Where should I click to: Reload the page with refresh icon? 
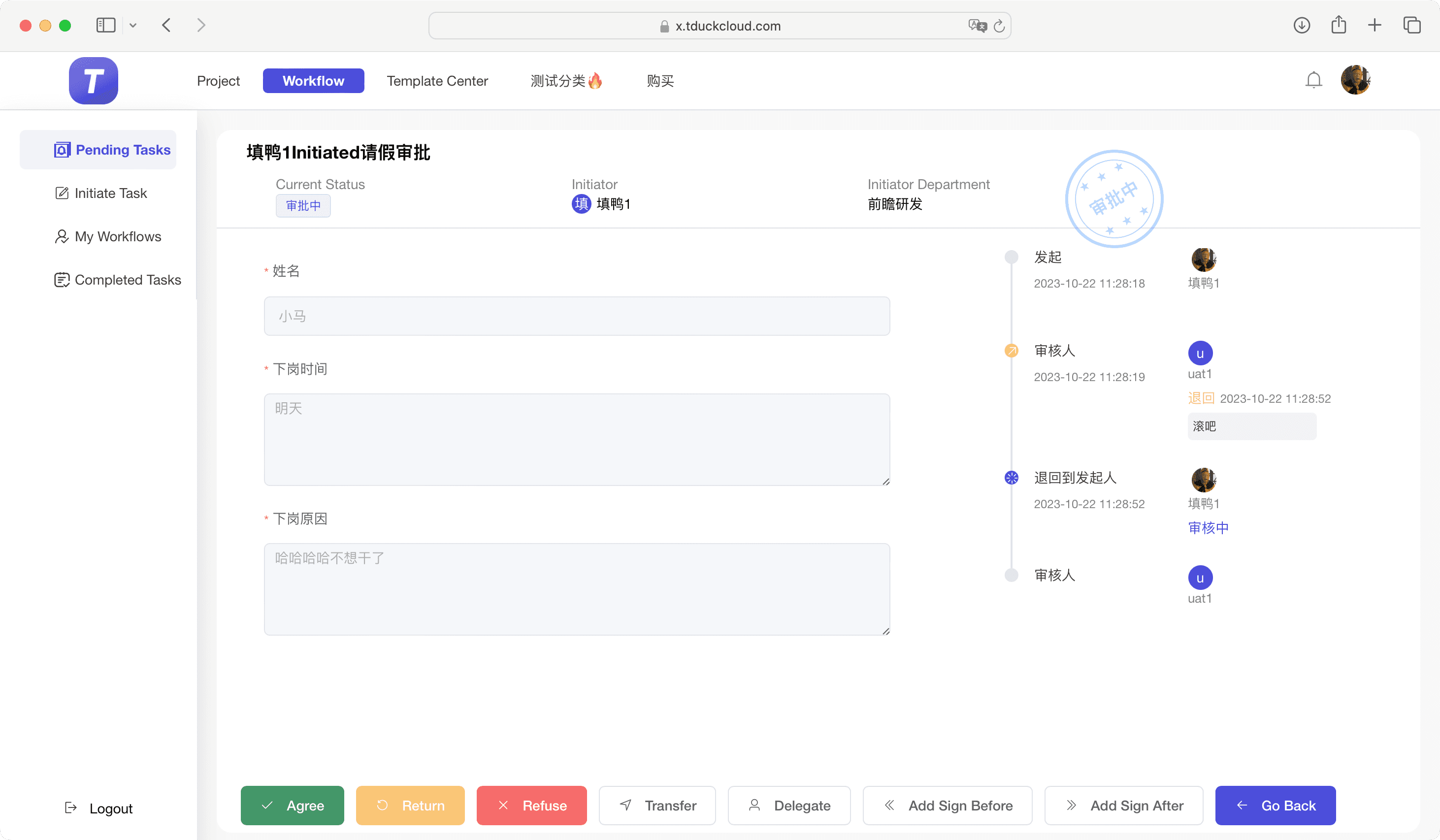(x=999, y=26)
